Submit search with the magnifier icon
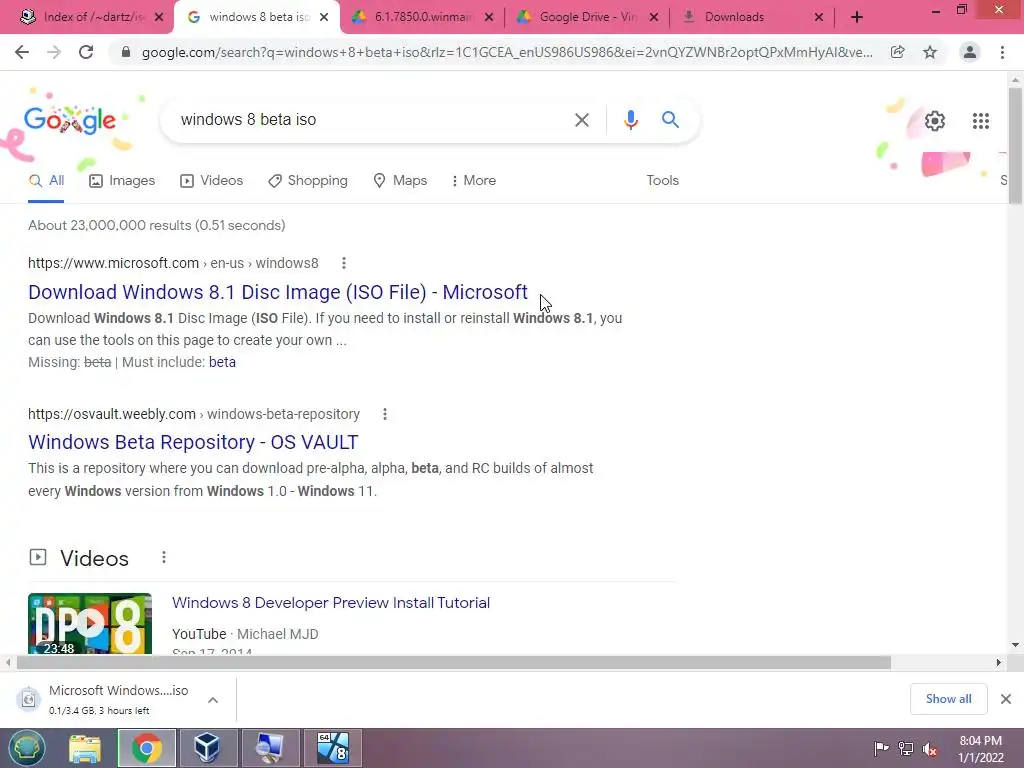Viewport: 1024px width, 768px height. (x=670, y=120)
